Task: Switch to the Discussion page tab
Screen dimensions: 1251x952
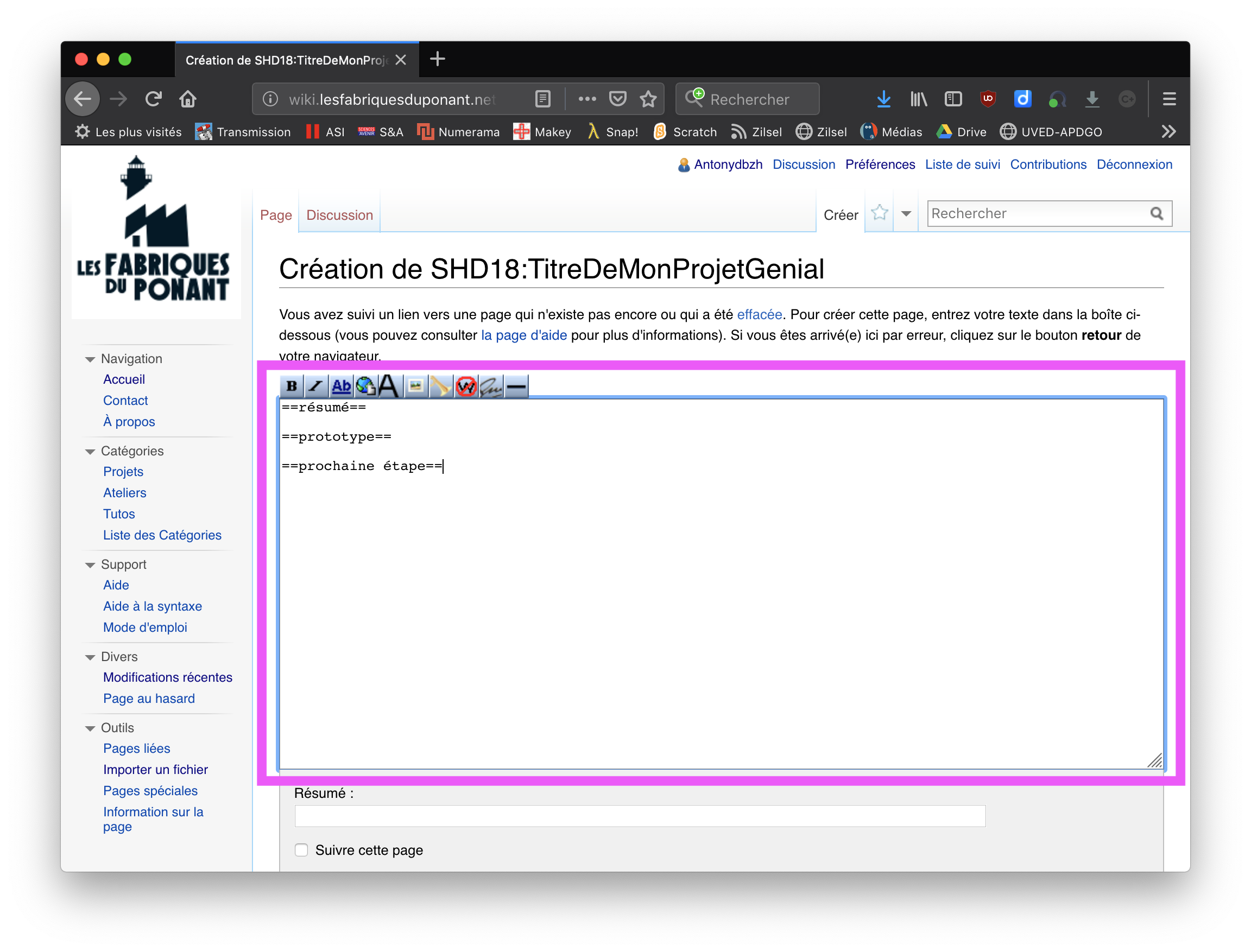Action: point(339,215)
